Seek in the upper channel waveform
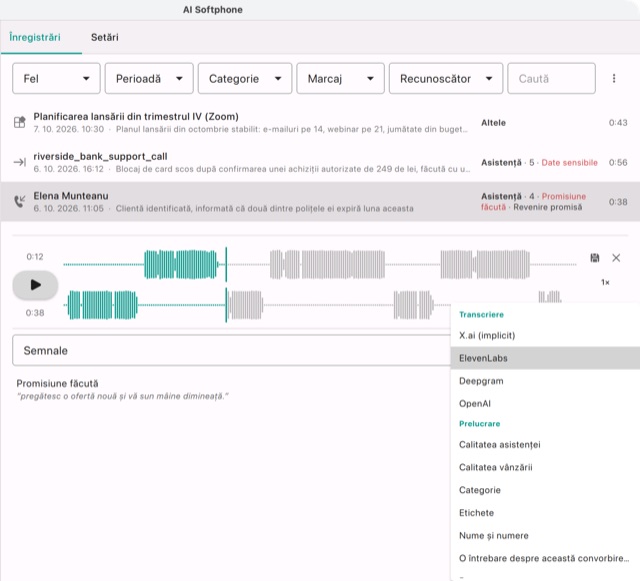This screenshot has width=640, height=581. (320, 265)
